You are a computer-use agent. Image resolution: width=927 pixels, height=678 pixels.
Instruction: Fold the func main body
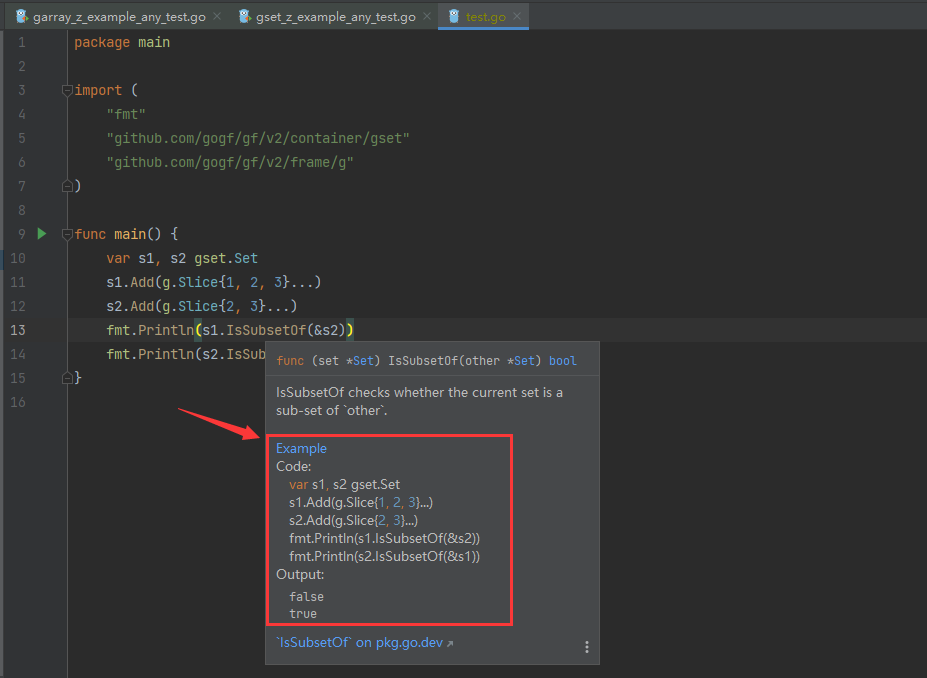click(x=67, y=234)
